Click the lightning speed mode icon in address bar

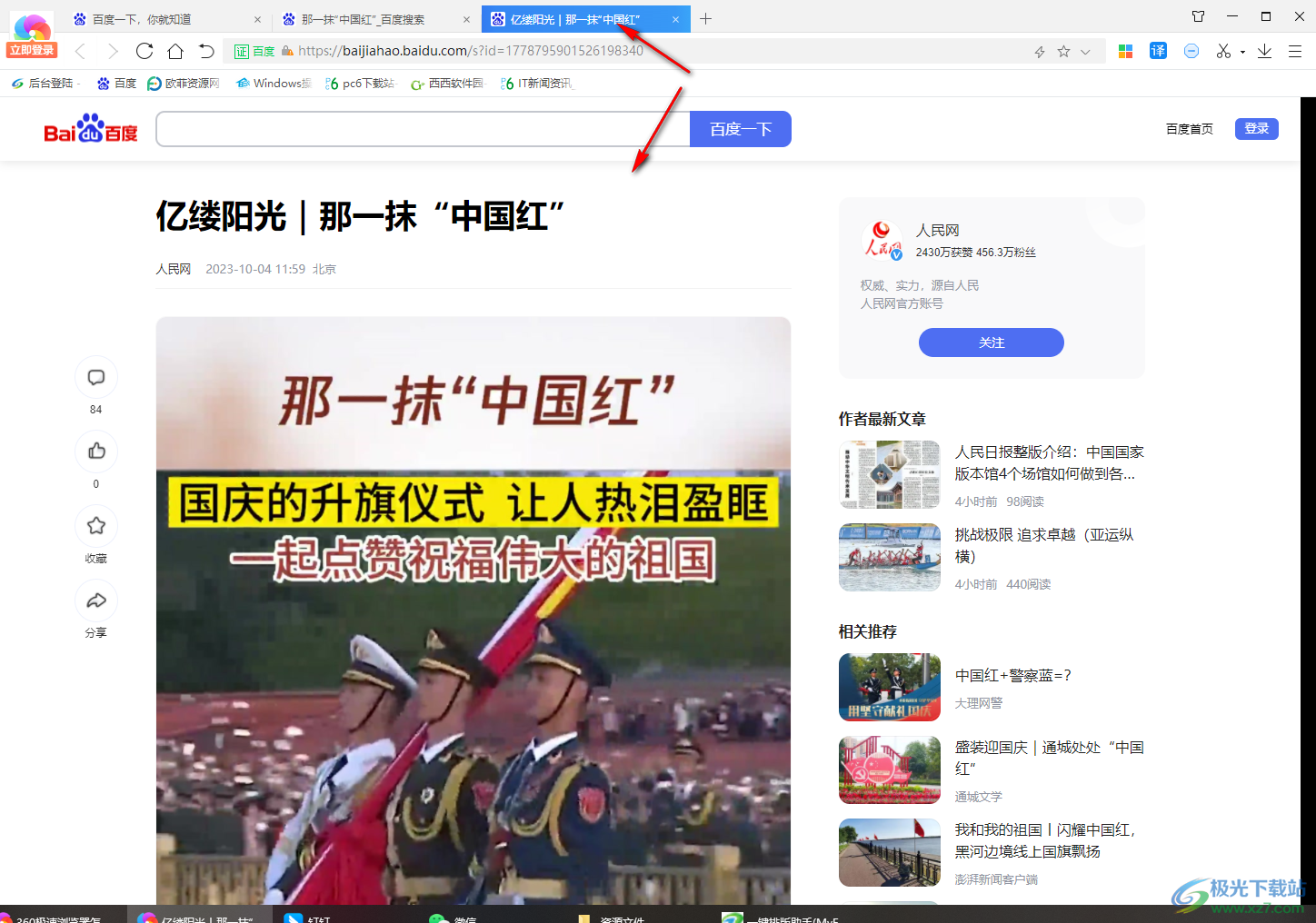tap(1040, 52)
